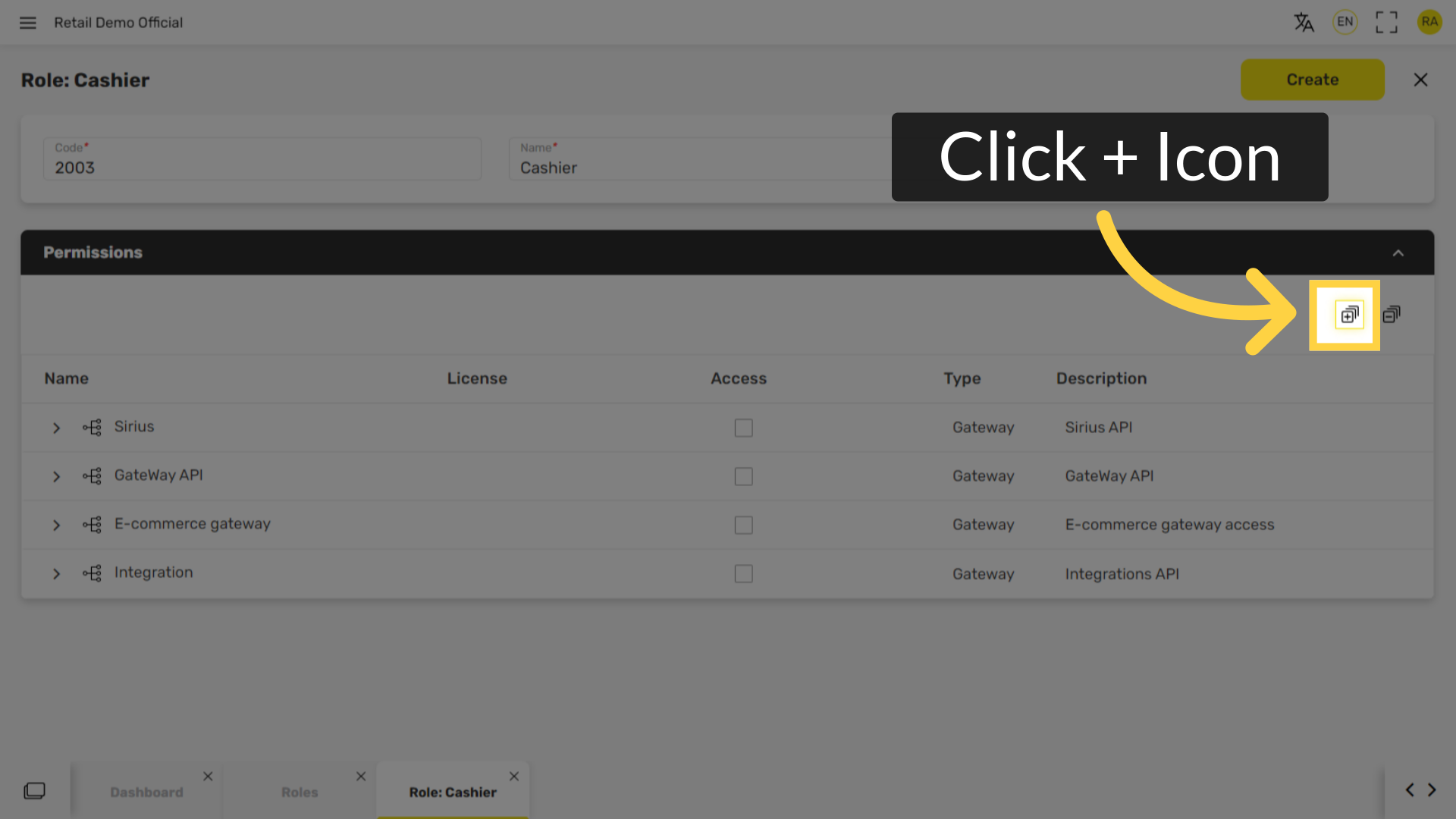
Task: Toggle fullscreen mode icon
Action: 1386,22
